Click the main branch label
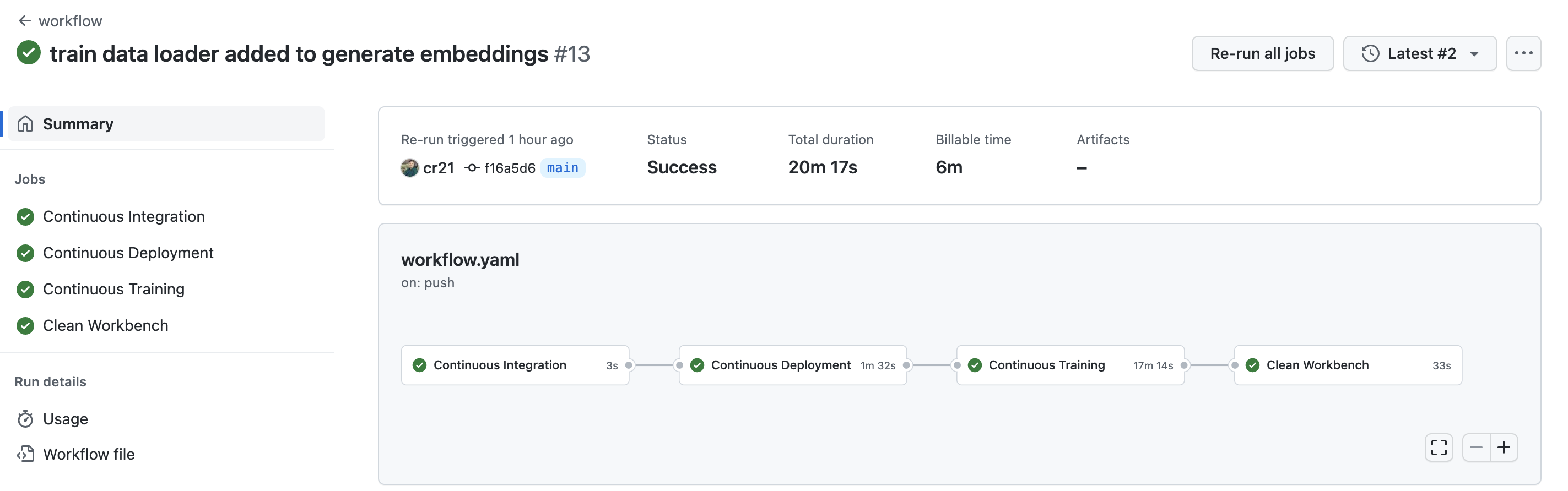The width and height of the screenshot is (1568, 491). pos(563,168)
